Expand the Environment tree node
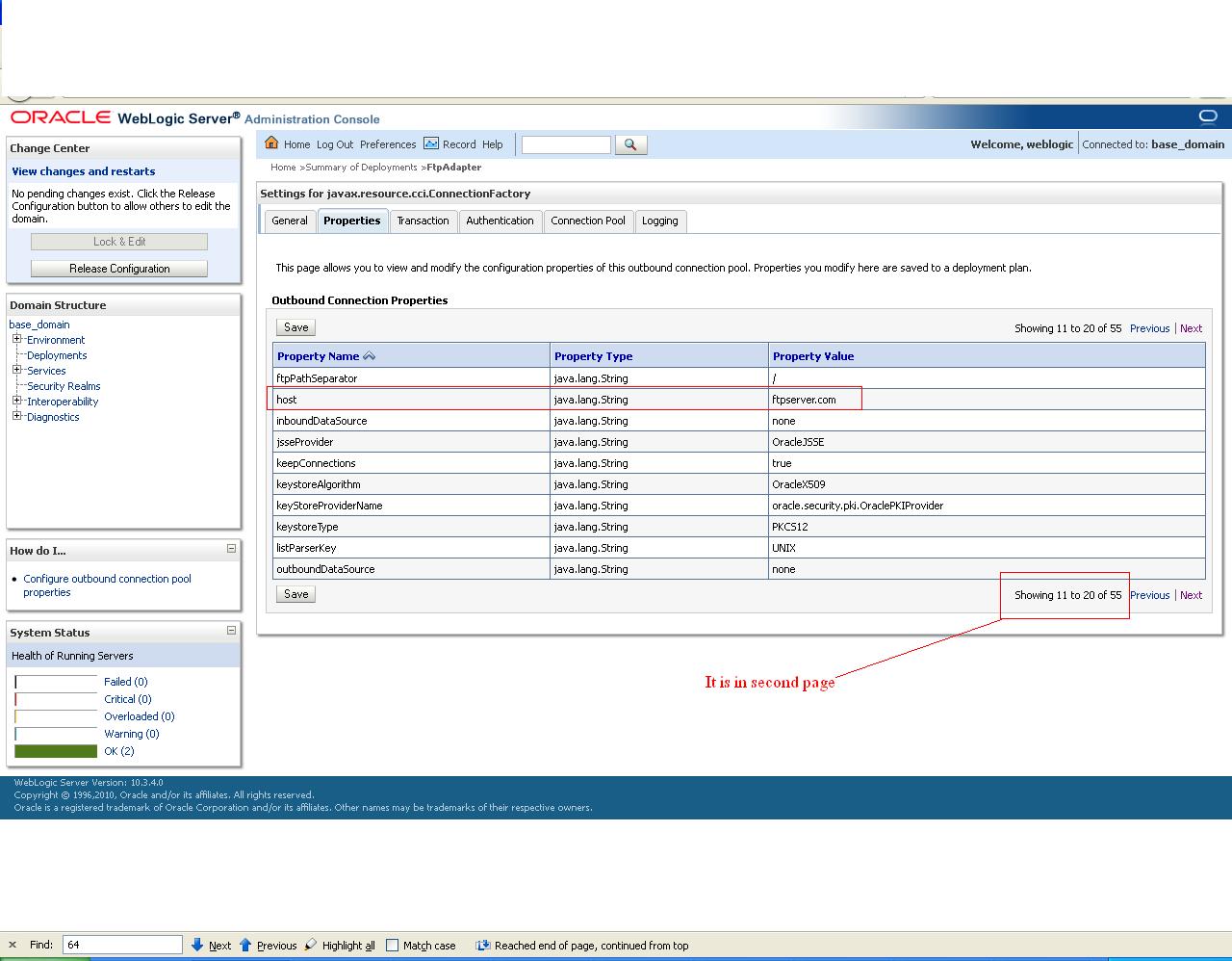Image resolution: width=1232 pixels, height=961 pixels. [16, 339]
